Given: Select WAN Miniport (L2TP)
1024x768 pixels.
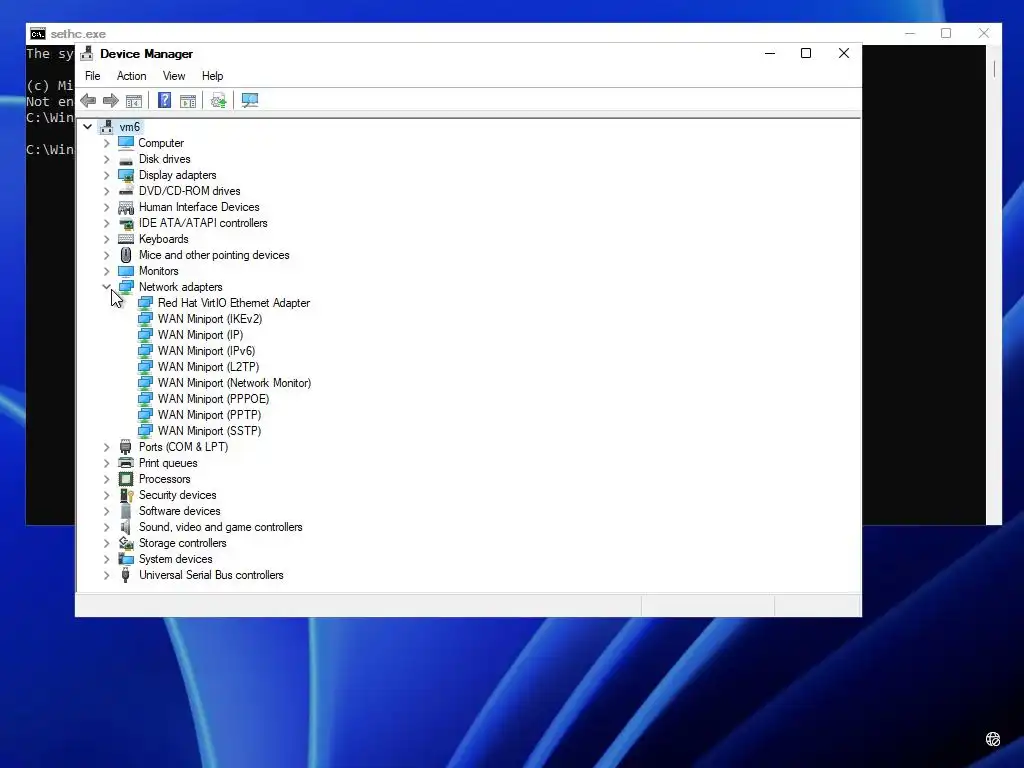Looking at the screenshot, I should [208, 367].
